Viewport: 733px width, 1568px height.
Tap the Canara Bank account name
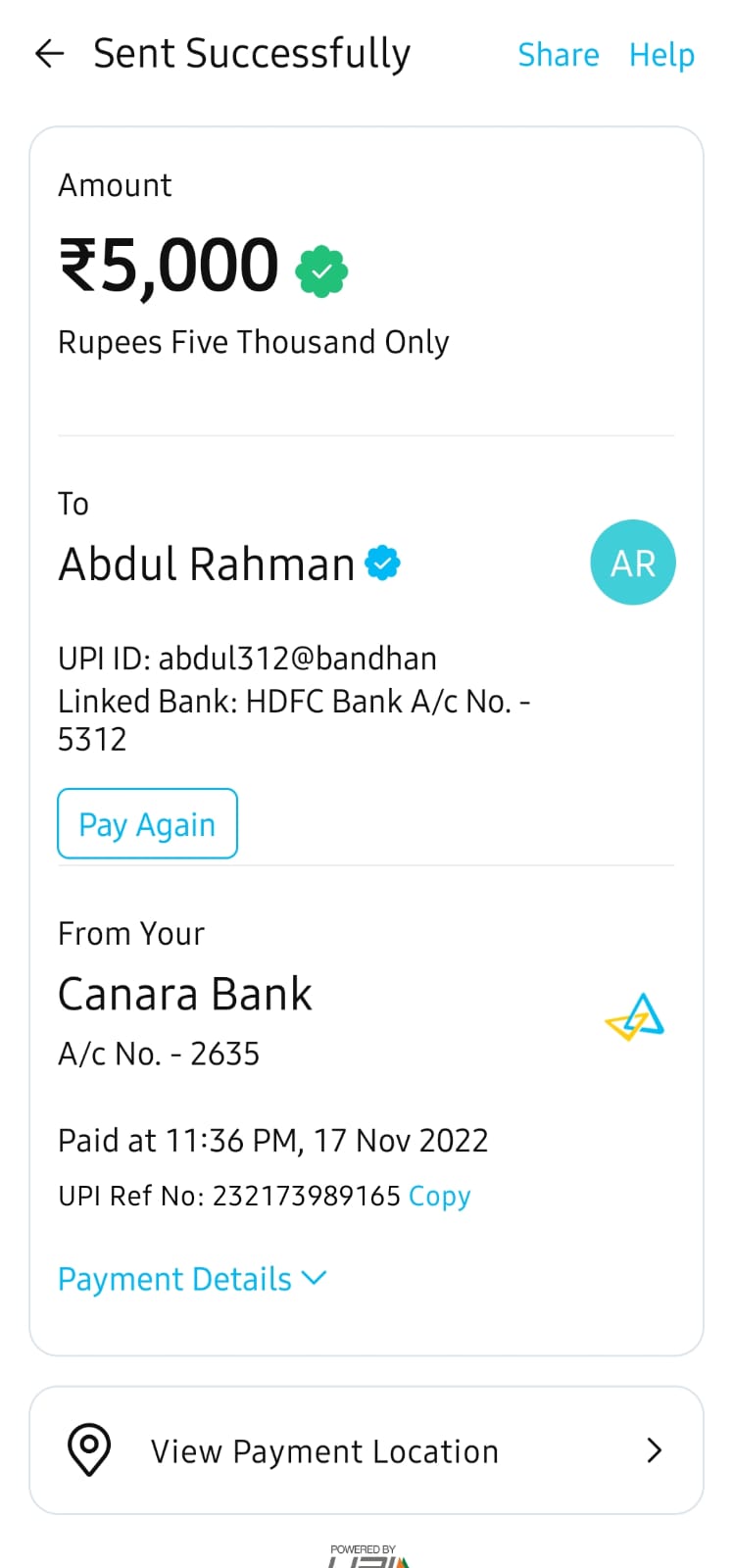(184, 995)
